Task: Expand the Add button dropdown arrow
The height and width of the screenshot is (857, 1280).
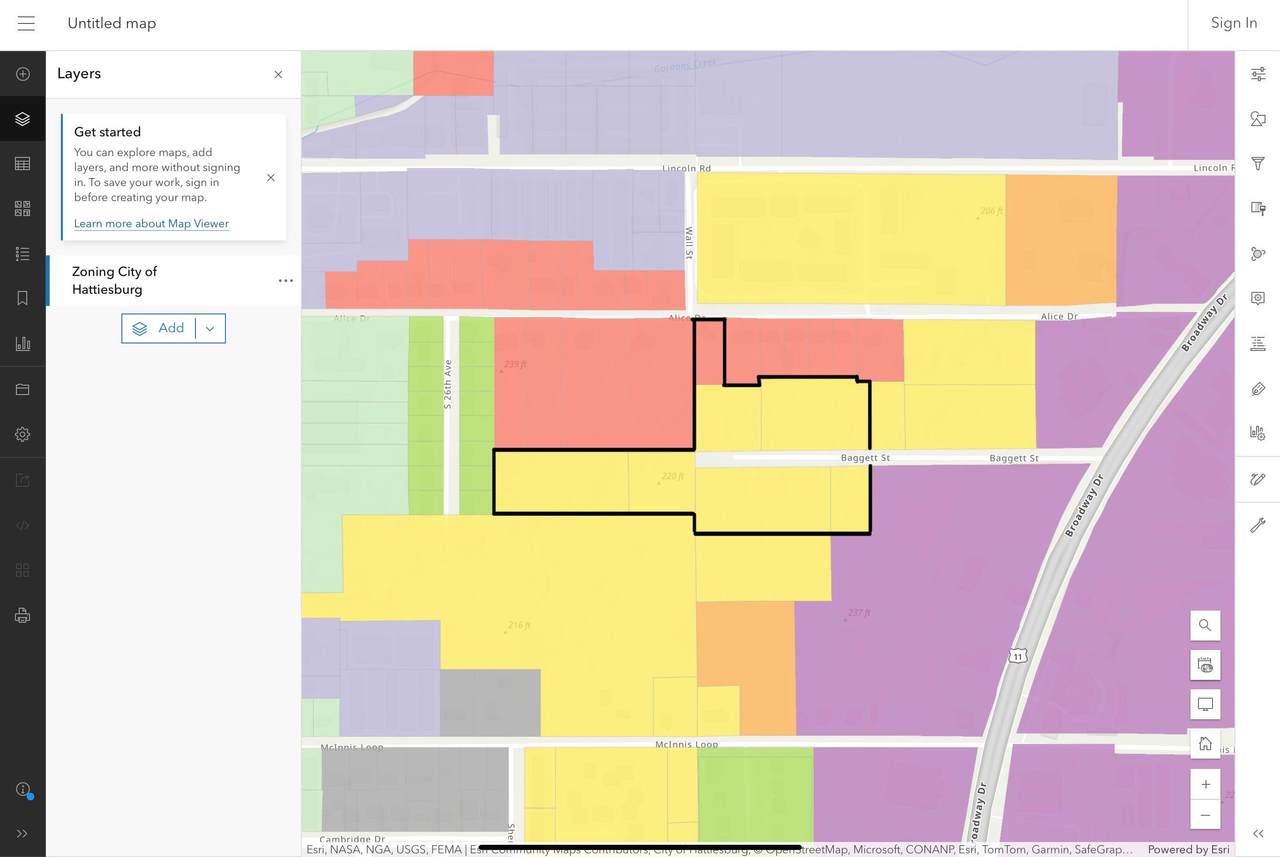Action: [x=210, y=329]
